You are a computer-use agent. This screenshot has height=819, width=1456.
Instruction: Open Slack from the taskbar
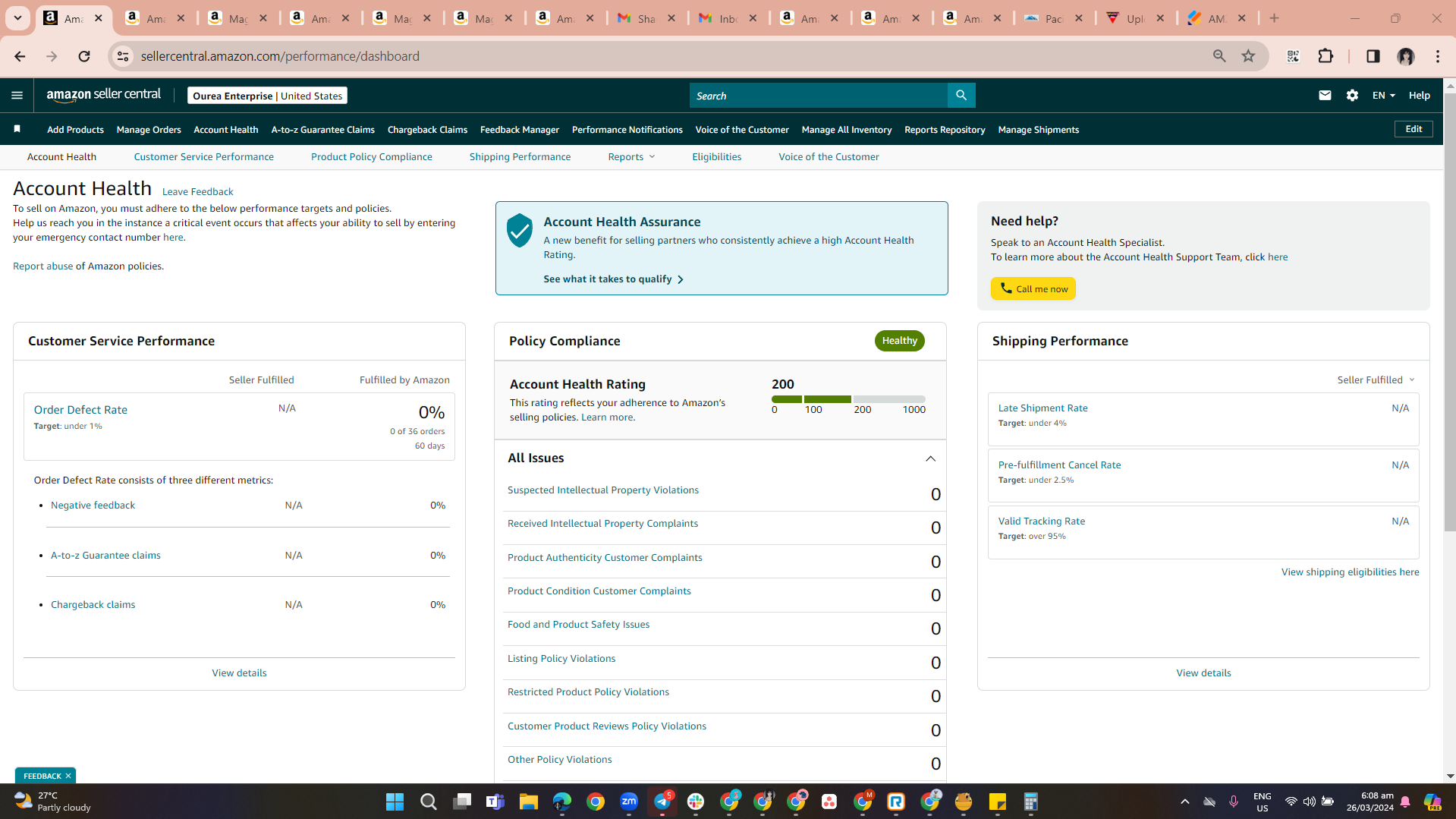coord(696,802)
